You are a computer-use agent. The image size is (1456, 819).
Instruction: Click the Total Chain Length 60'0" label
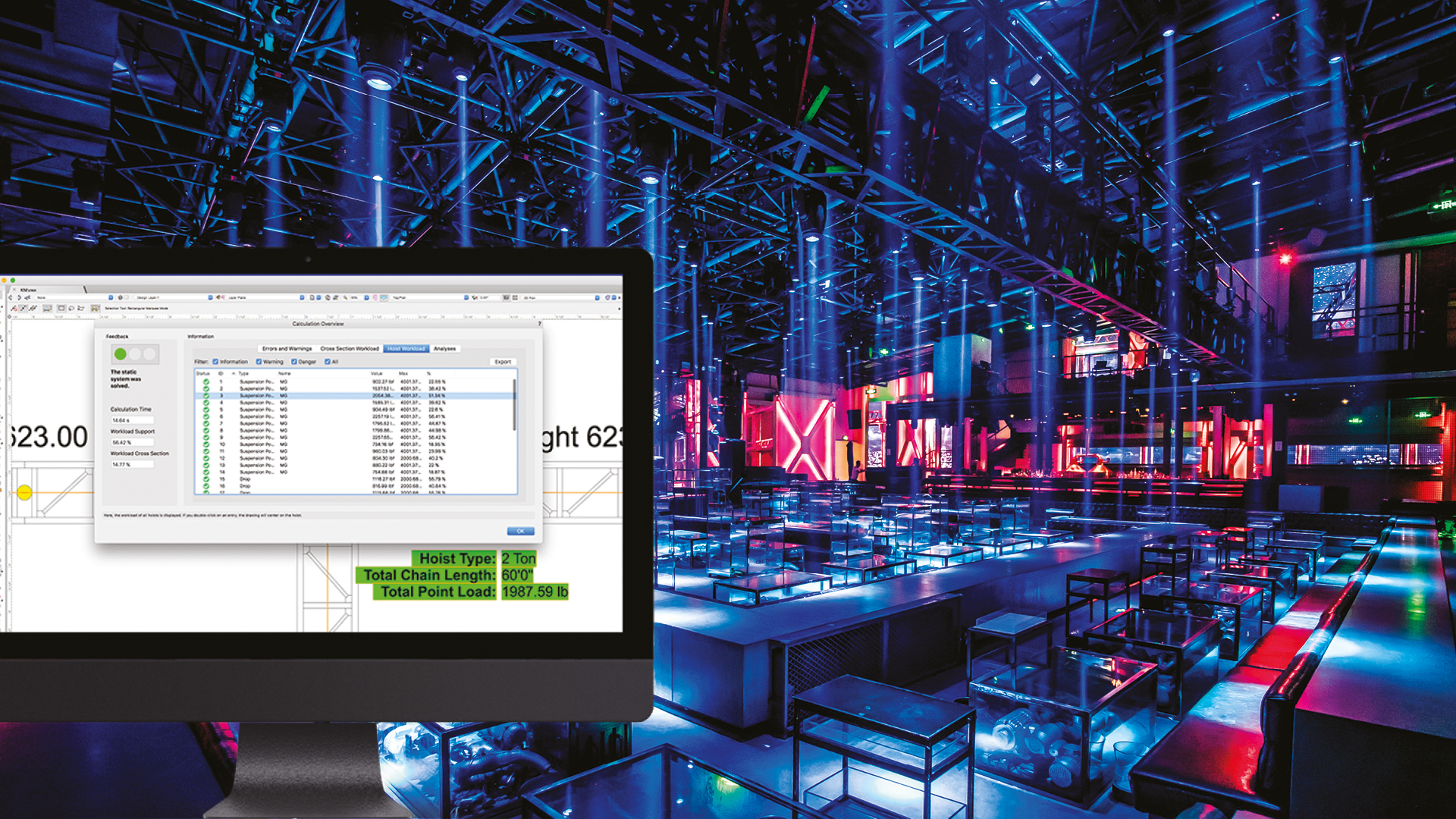pos(444,576)
